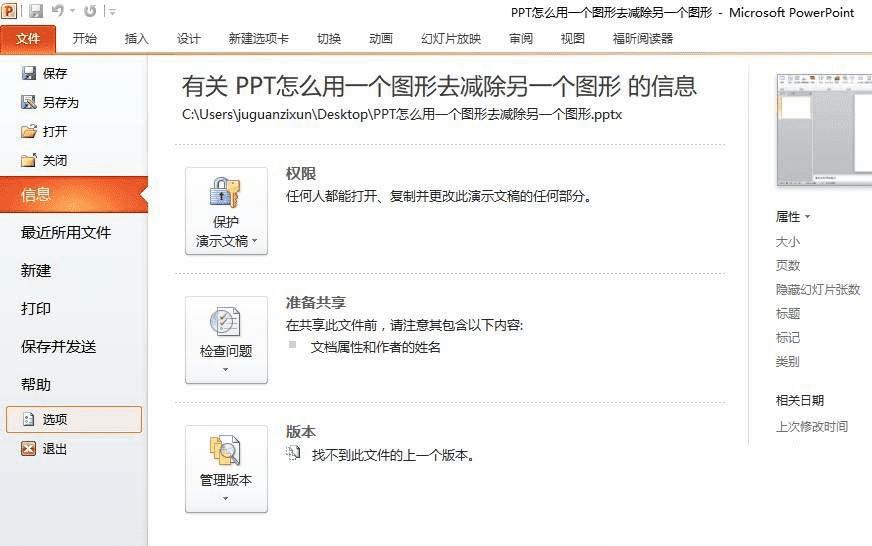Select the 信息 menu section
872x546 pixels.
pyautogui.click(x=74, y=195)
